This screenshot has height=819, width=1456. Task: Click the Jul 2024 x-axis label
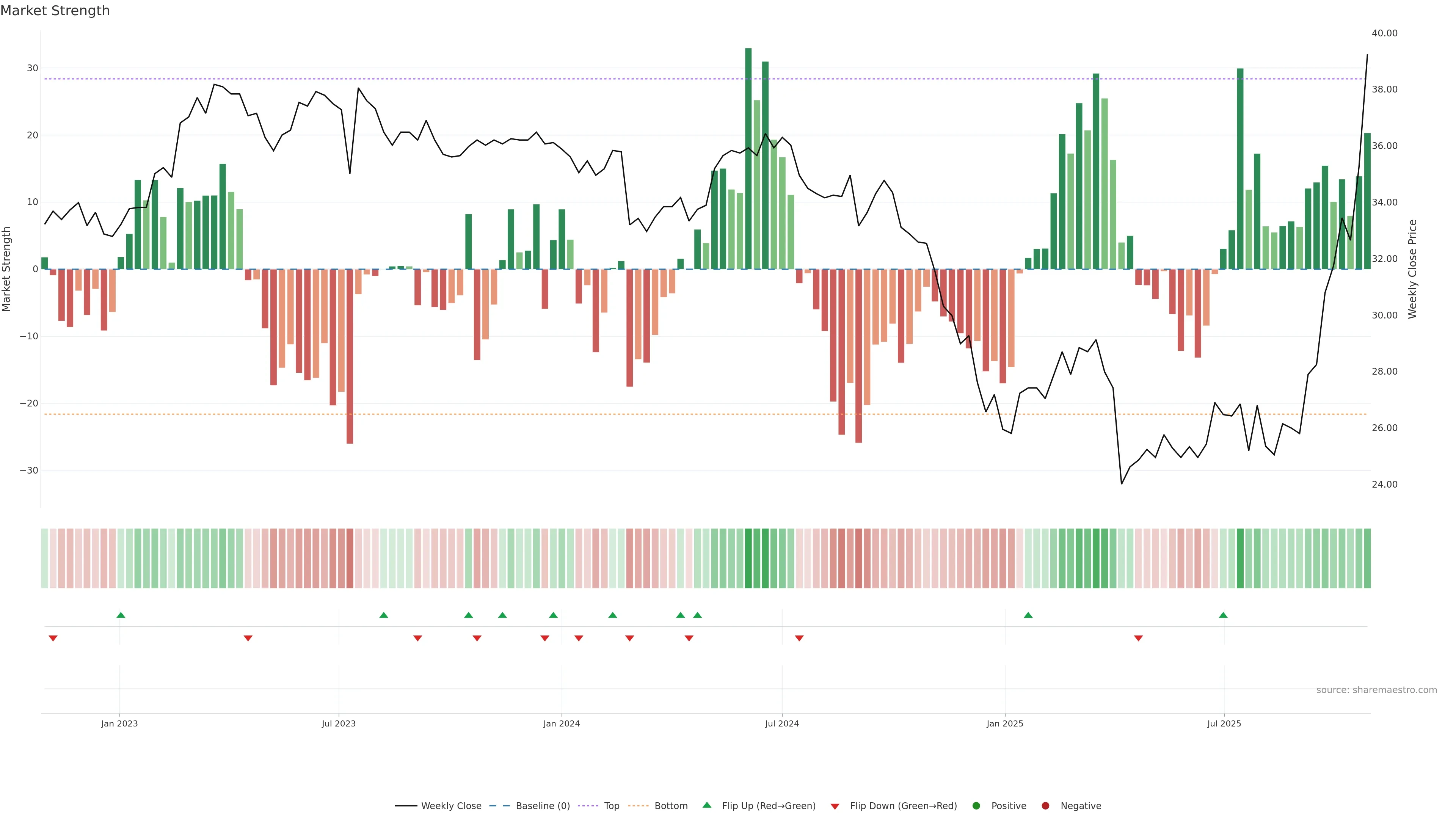click(782, 723)
